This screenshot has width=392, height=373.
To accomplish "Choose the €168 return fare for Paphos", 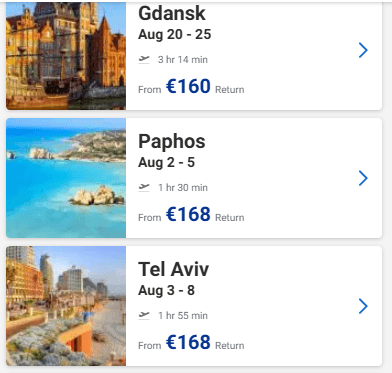I will pyautogui.click(x=188, y=214).
